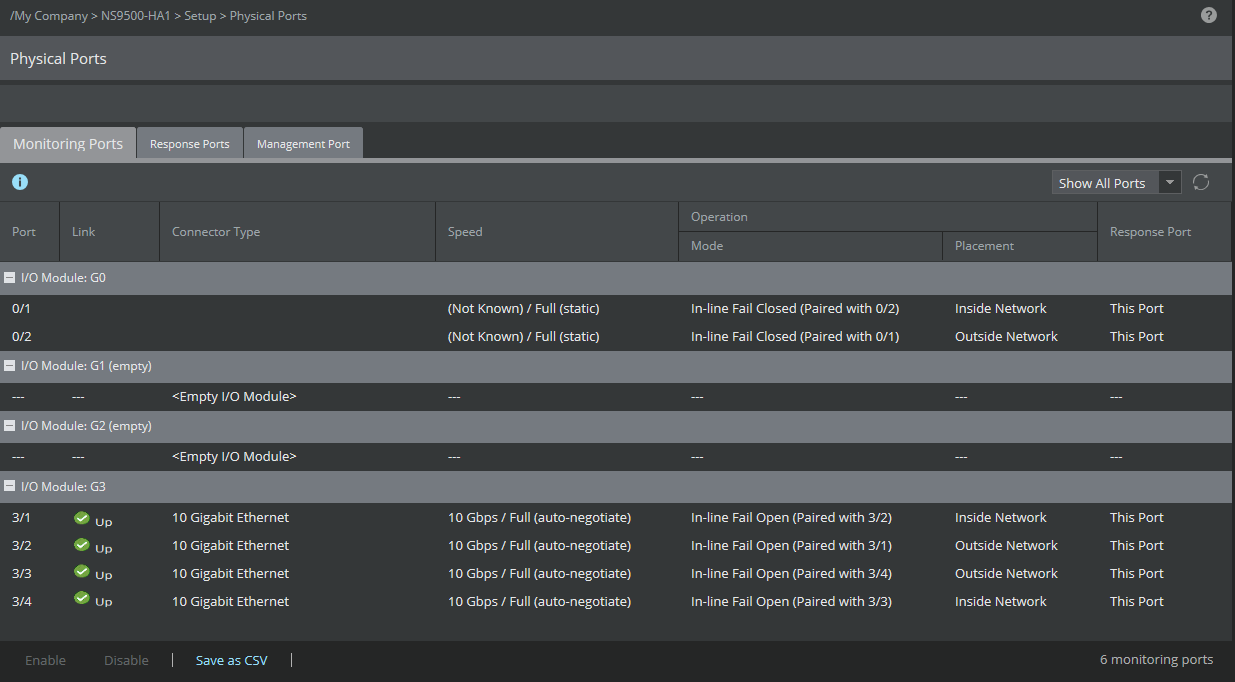Image resolution: width=1235 pixels, height=682 pixels.
Task: Select port 3/4 in the table
Action: 616,602
